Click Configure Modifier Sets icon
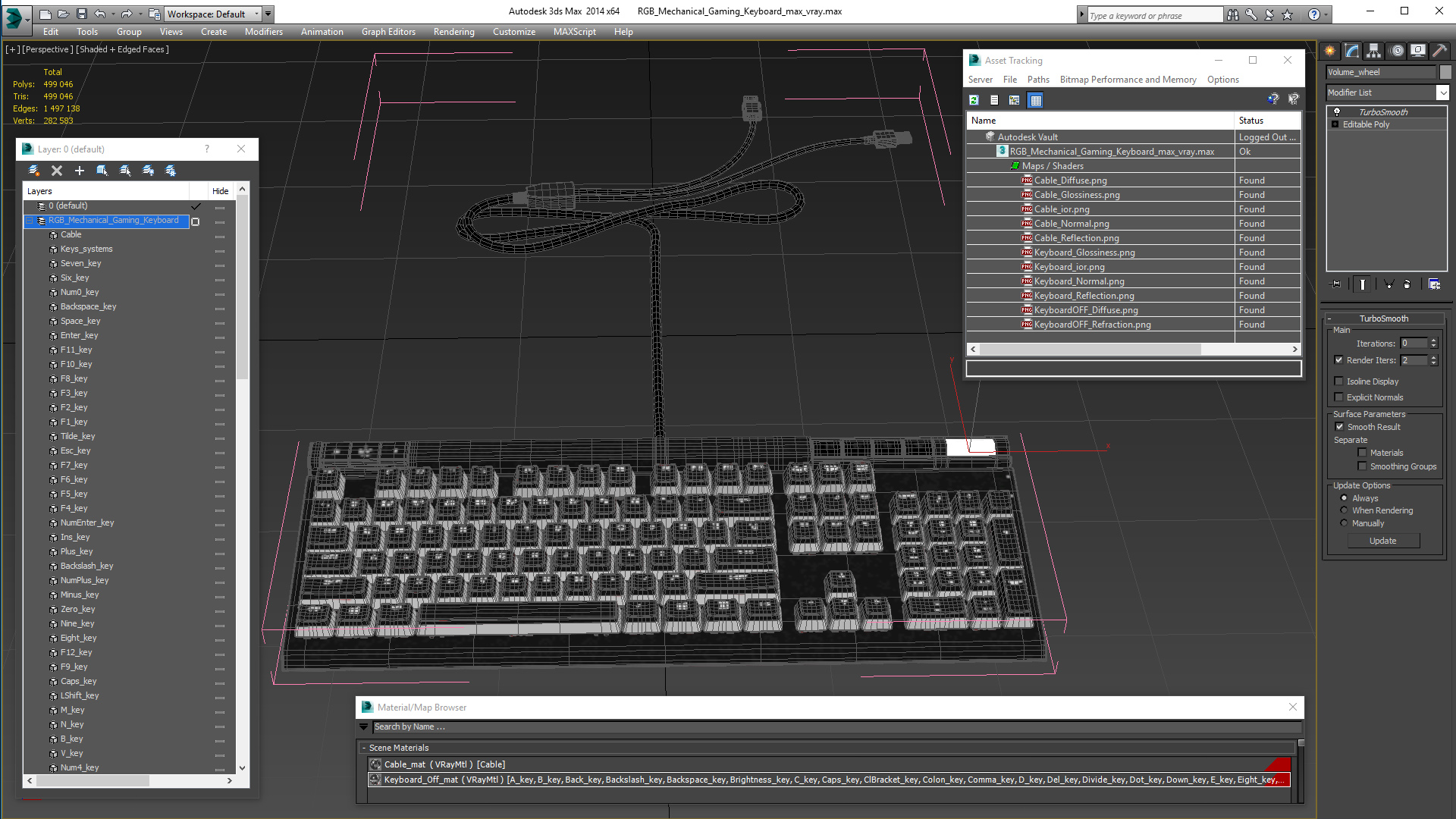The height and width of the screenshot is (819, 1456). [x=1434, y=284]
